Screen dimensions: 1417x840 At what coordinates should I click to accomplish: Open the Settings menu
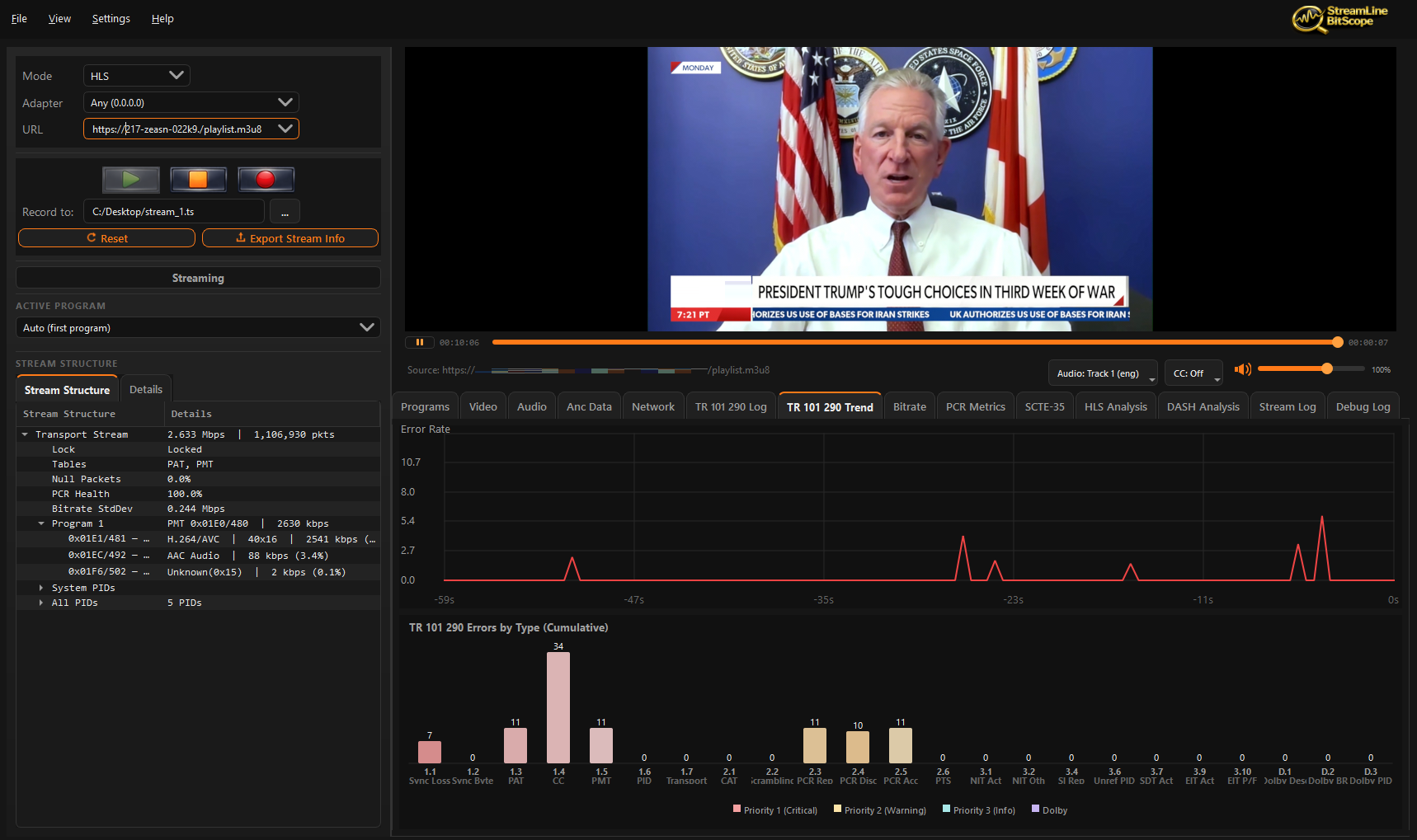click(111, 19)
